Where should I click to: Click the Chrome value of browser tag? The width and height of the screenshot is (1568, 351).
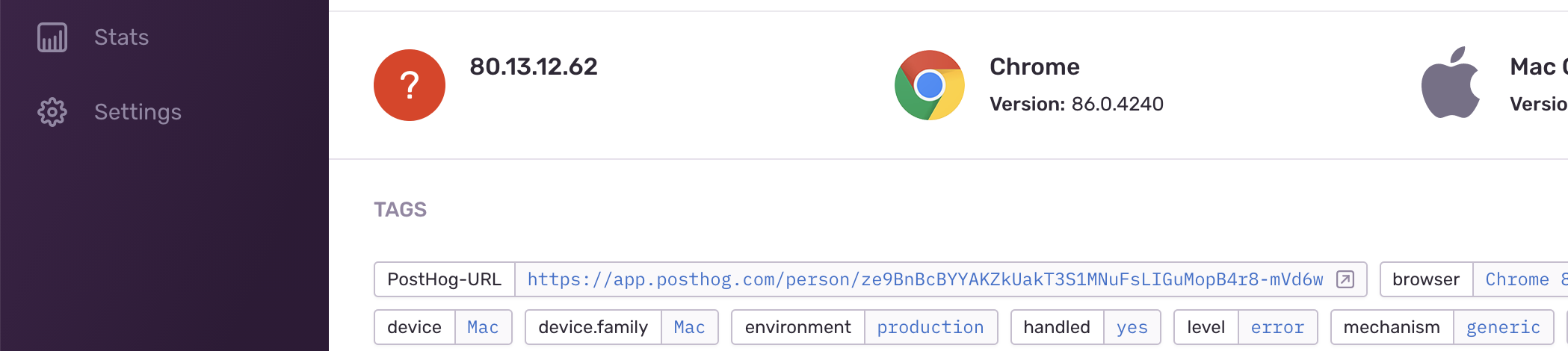click(1517, 279)
